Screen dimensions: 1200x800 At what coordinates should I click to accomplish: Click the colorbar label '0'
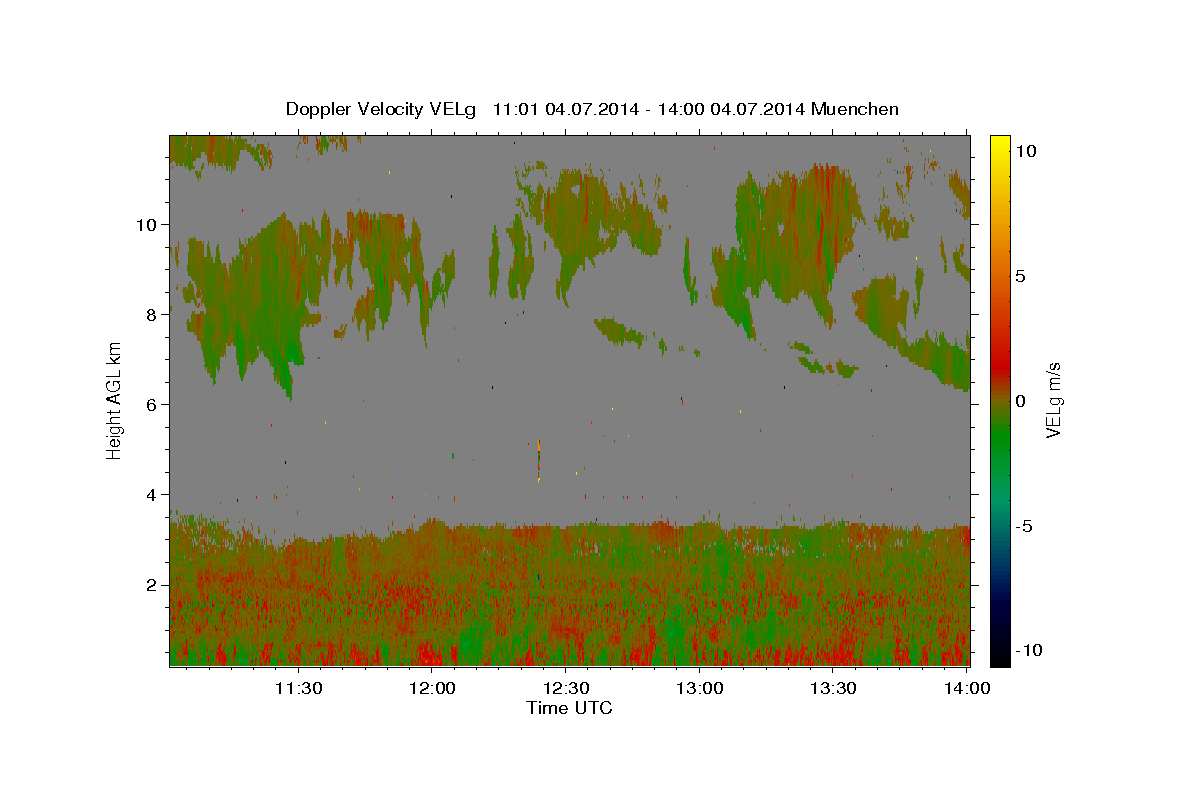(x=1020, y=401)
